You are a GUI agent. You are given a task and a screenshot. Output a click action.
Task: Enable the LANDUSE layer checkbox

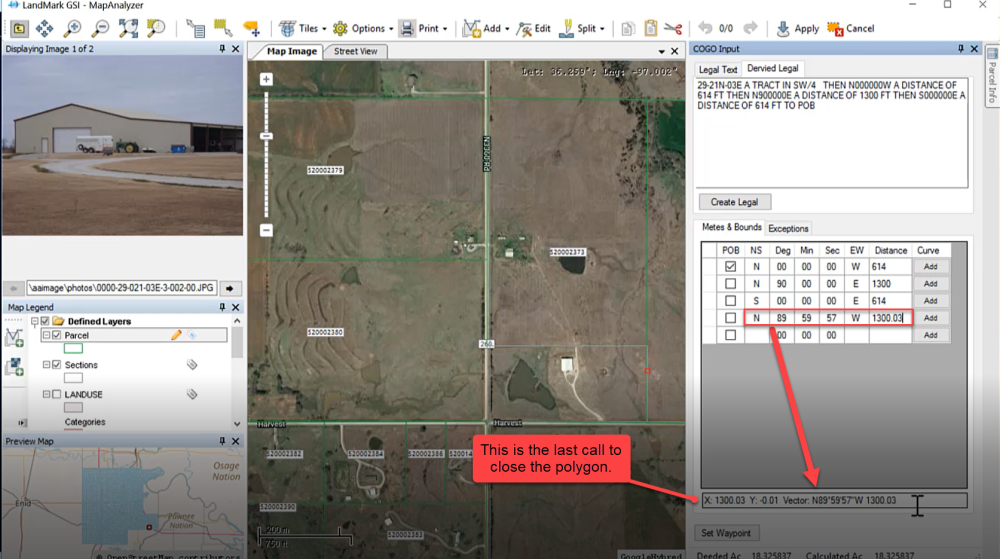(x=57, y=395)
